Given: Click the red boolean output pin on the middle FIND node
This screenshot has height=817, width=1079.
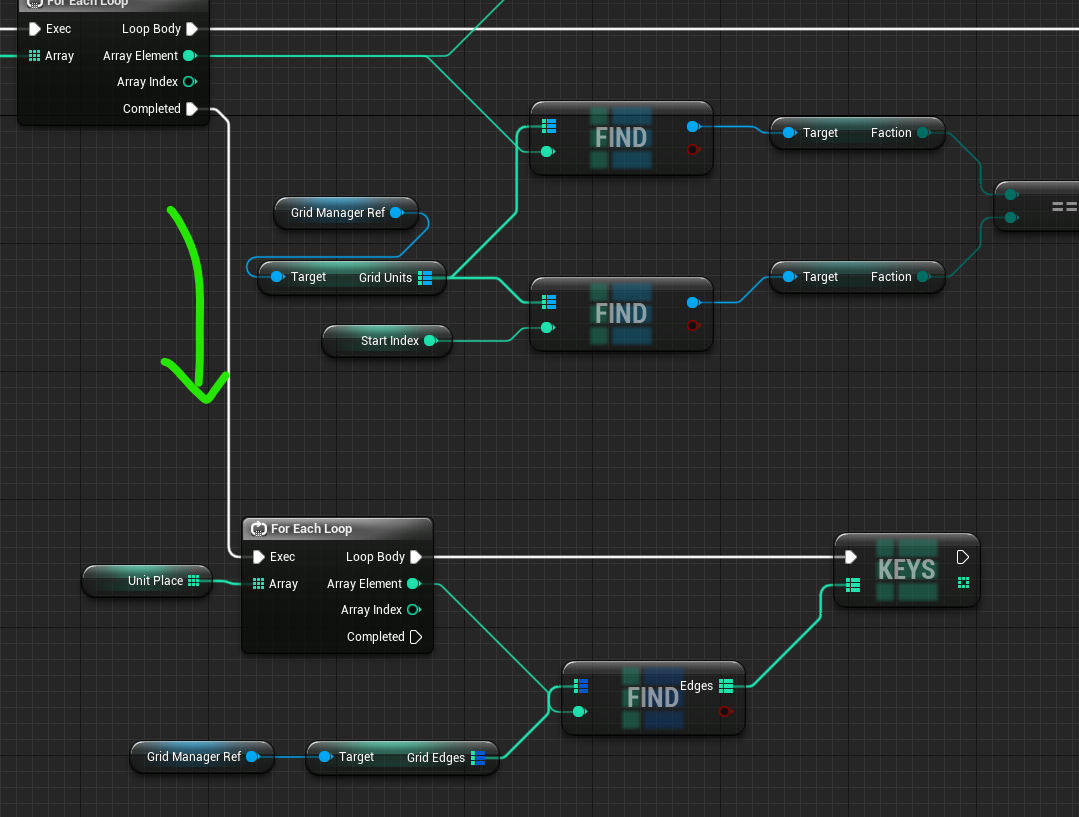Looking at the screenshot, I should 693,326.
